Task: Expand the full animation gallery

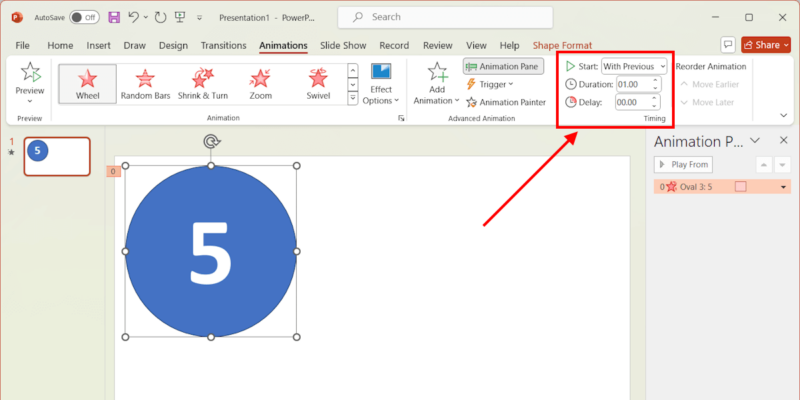Action: click(x=353, y=97)
